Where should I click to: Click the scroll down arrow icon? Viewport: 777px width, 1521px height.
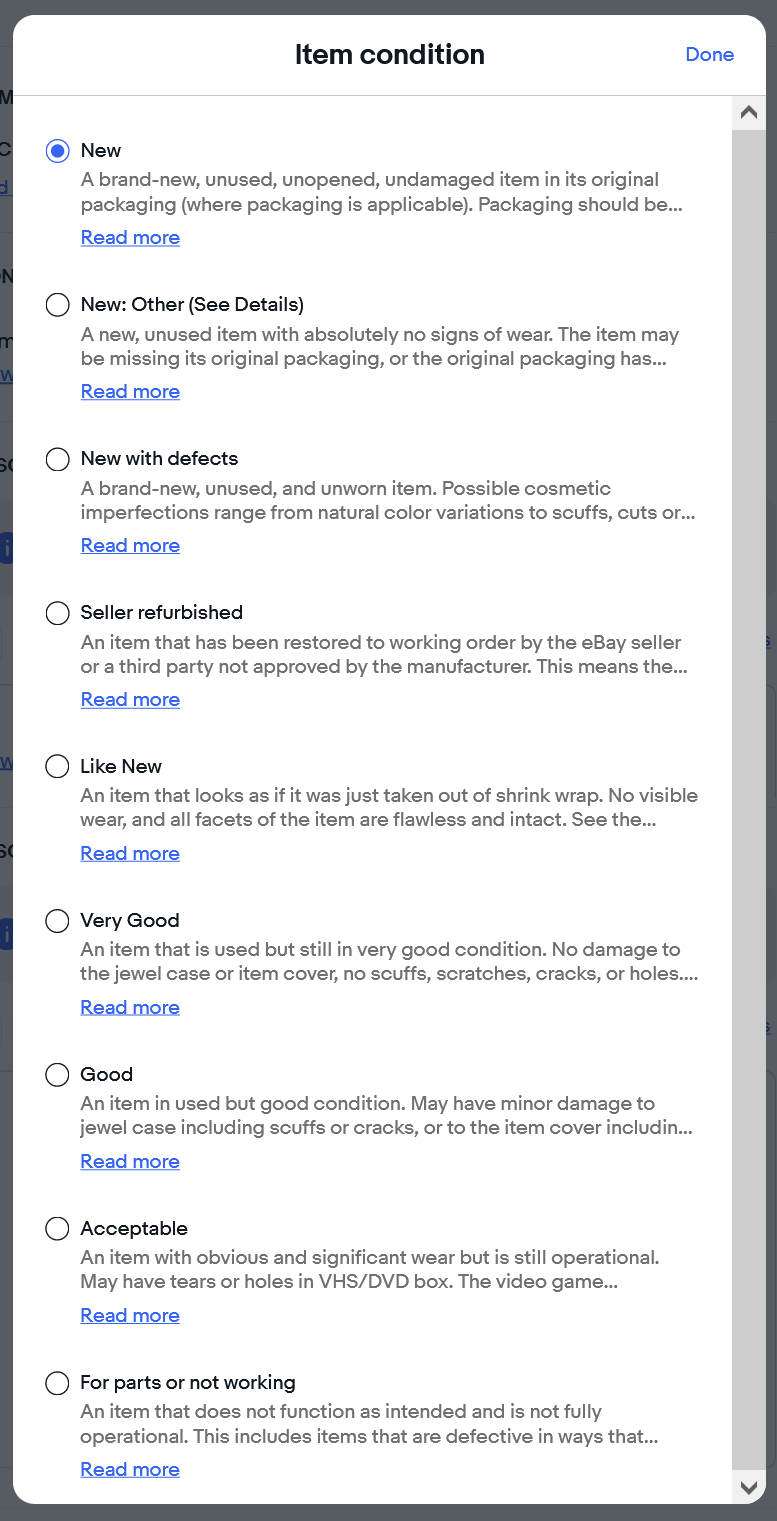pos(748,1488)
